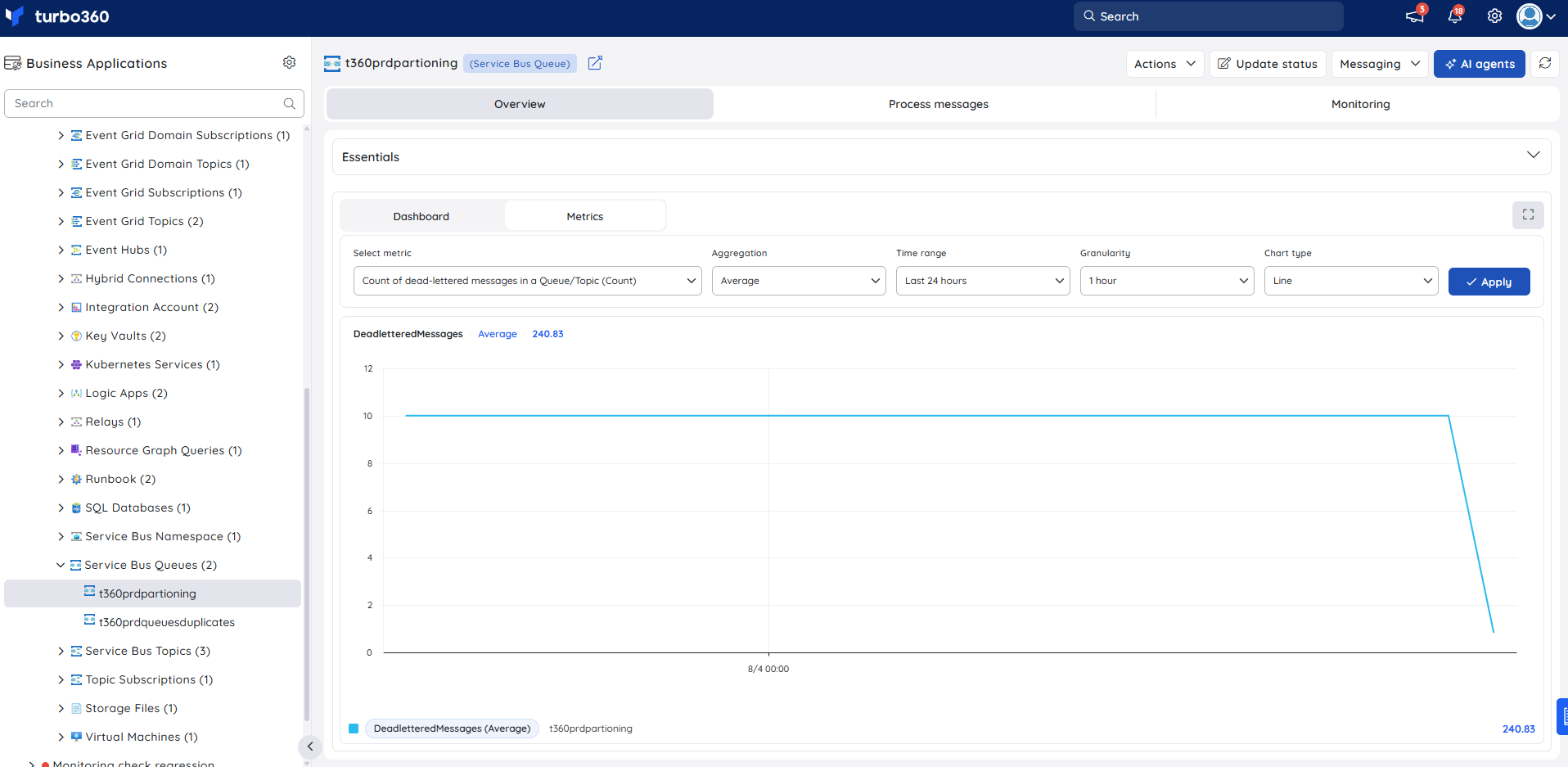This screenshot has height=767, width=1568.
Task: Click the AI agents button
Action: (1480, 64)
